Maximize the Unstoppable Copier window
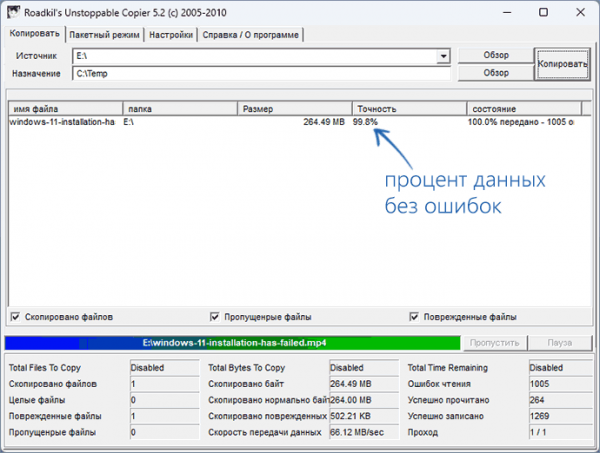Image resolution: width=600 pixels, height=453 pixels. (x=543, y=12)
